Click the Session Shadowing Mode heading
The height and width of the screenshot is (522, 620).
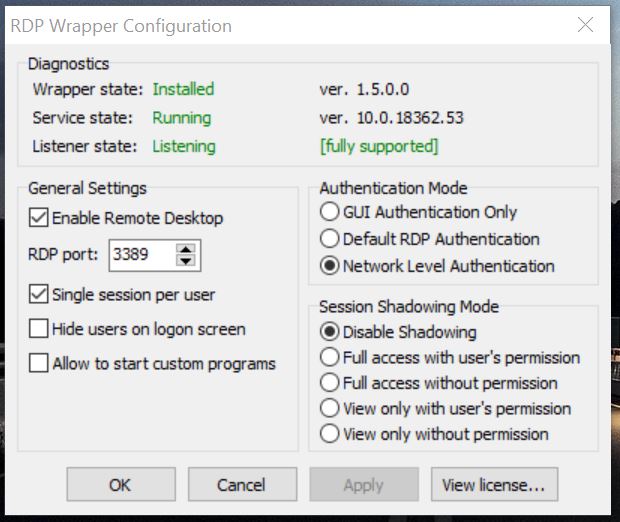409,307
